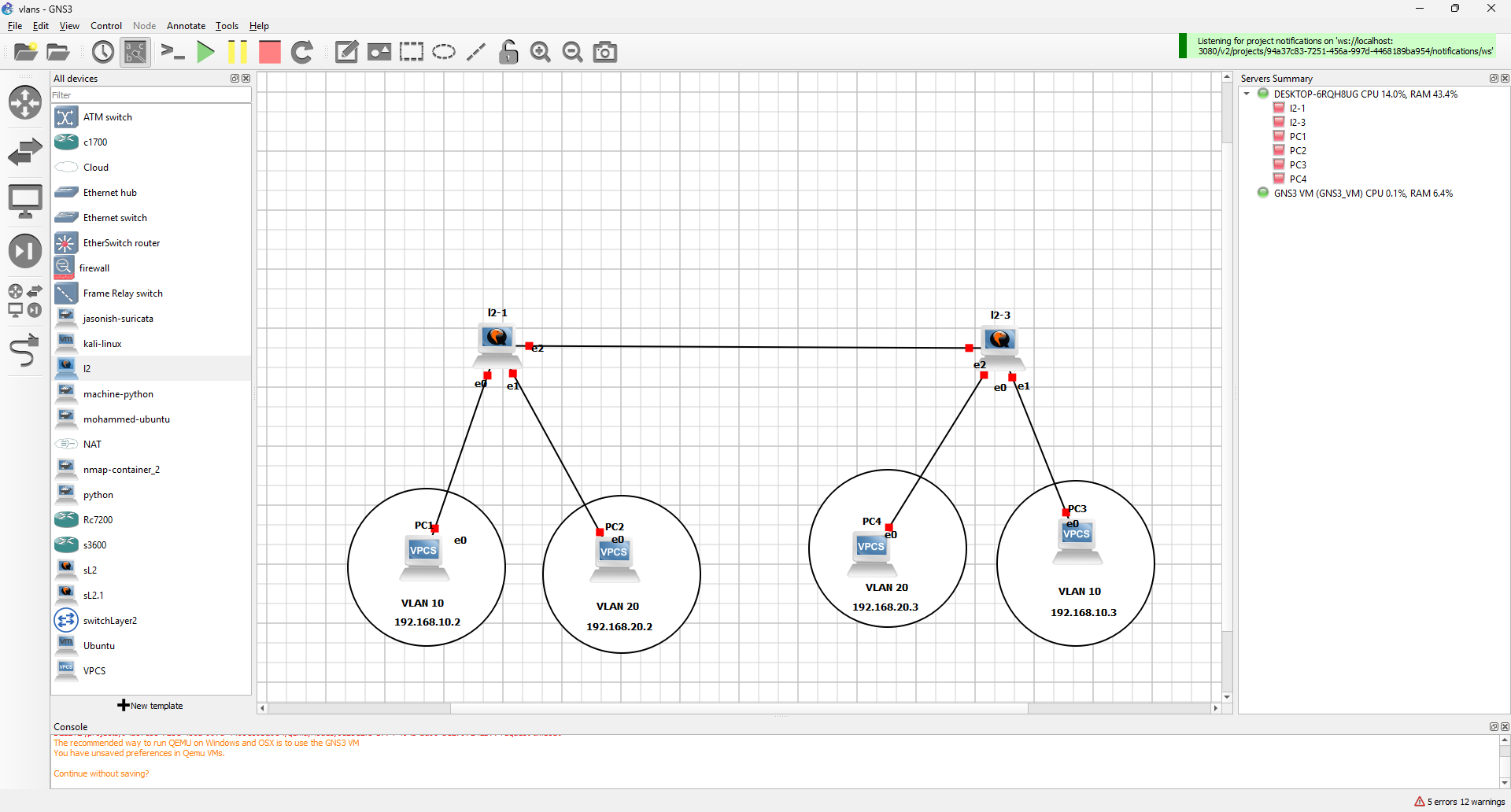Select EtherSwitch router template

(151, 243)
